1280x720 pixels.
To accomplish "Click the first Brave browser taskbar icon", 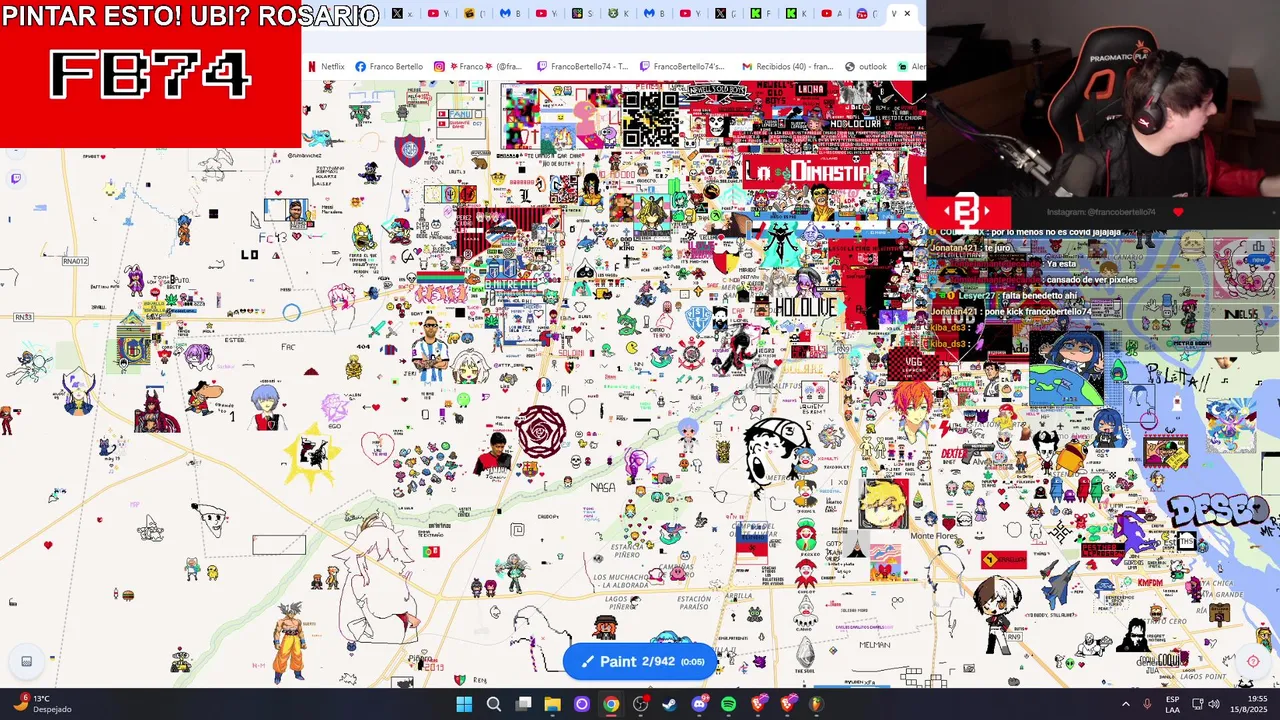I will 758,704.
